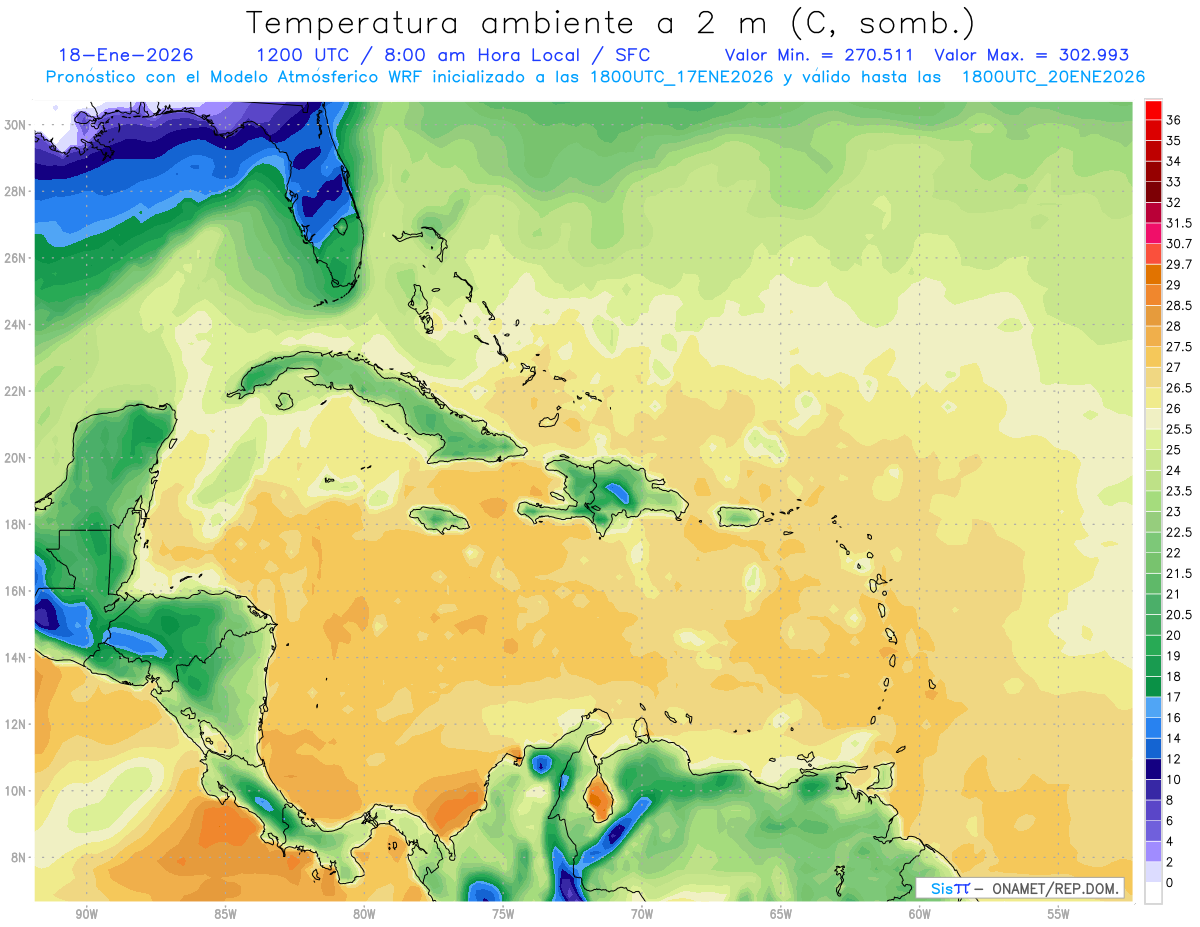This screenshot has height=927, width=1200.
Task: Click the legend value '35'
Action: [x=1174, y=141]
